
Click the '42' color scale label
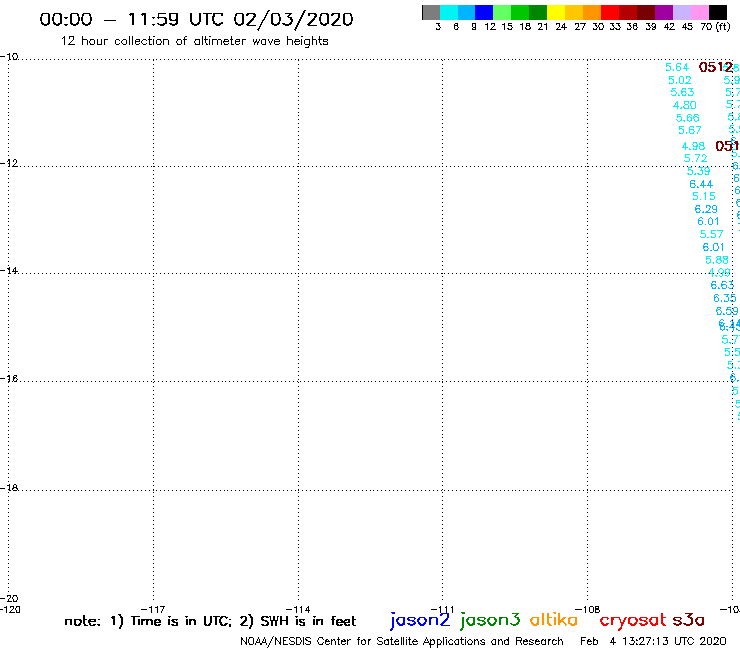(669, 27)
